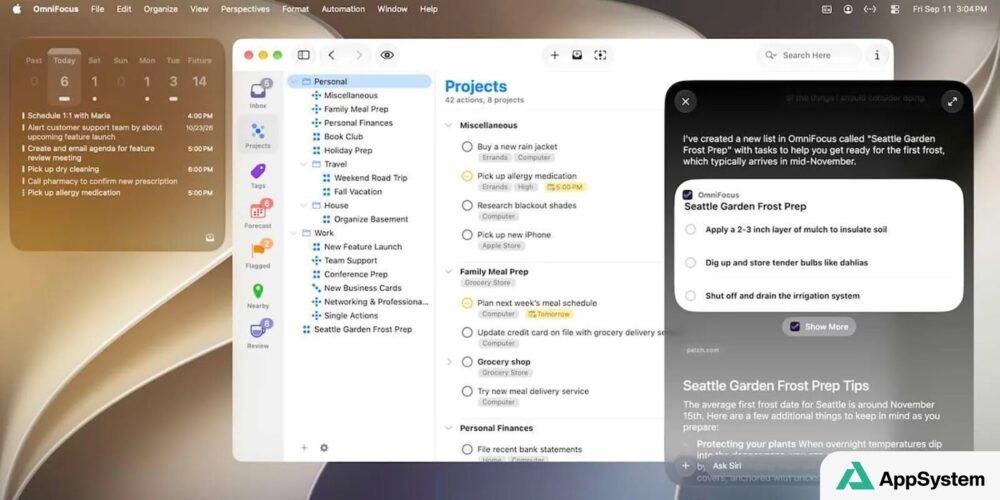
Task: Collapse the Travel folder in sidebar
Action: 304,164
